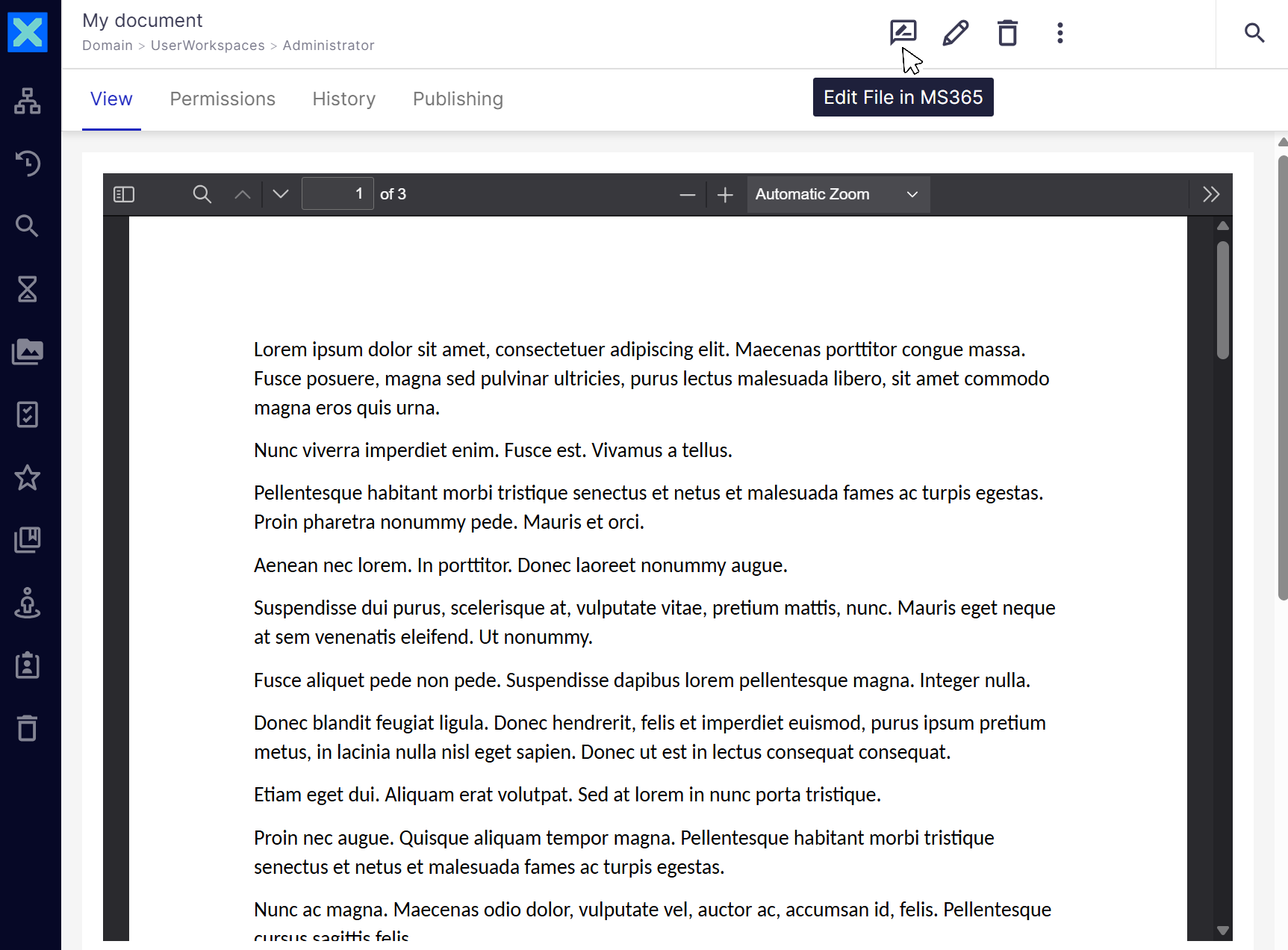Click the Edit File in MS365 icon

[x=903, y=33]
